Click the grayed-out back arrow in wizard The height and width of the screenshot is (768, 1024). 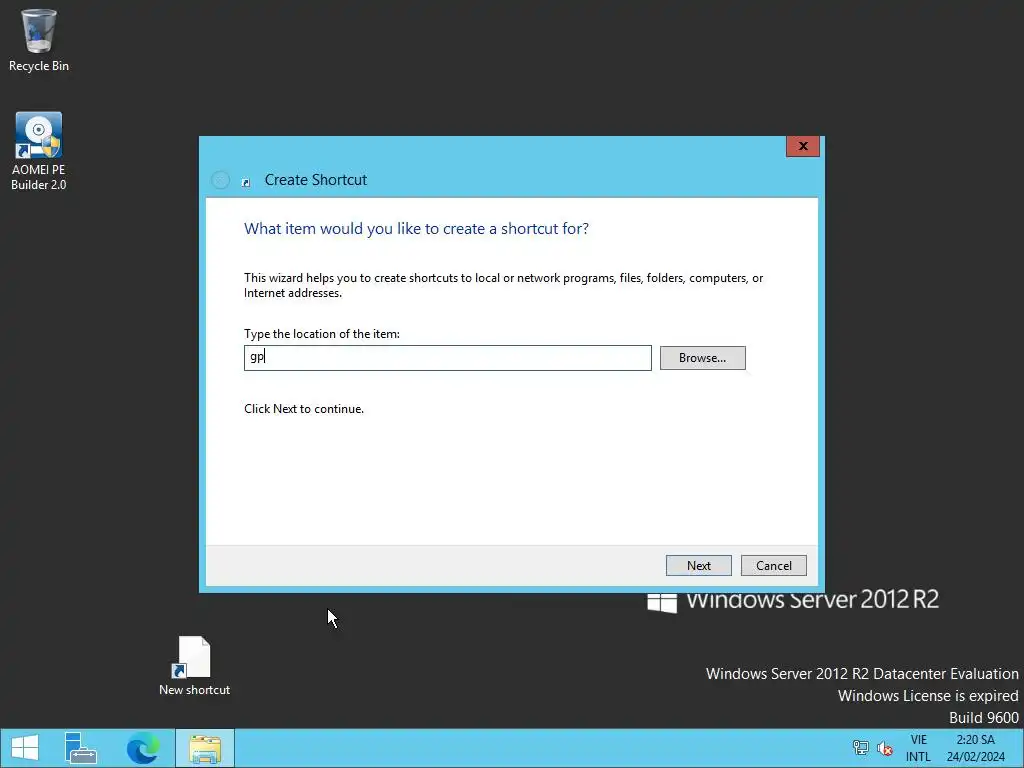[x=221, y=180]
